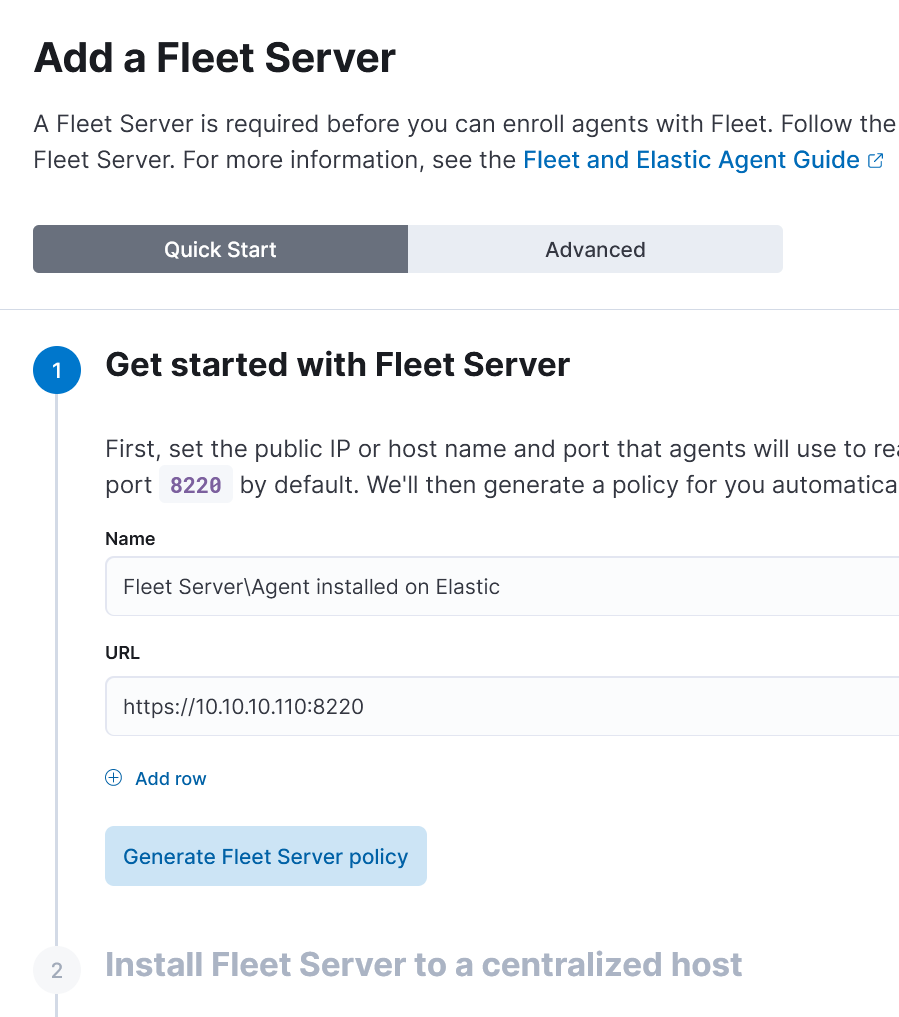Click the step 2 number circle
Image resolution: width=899 pixels, height=1017 pixels.
tap(57, 970)
